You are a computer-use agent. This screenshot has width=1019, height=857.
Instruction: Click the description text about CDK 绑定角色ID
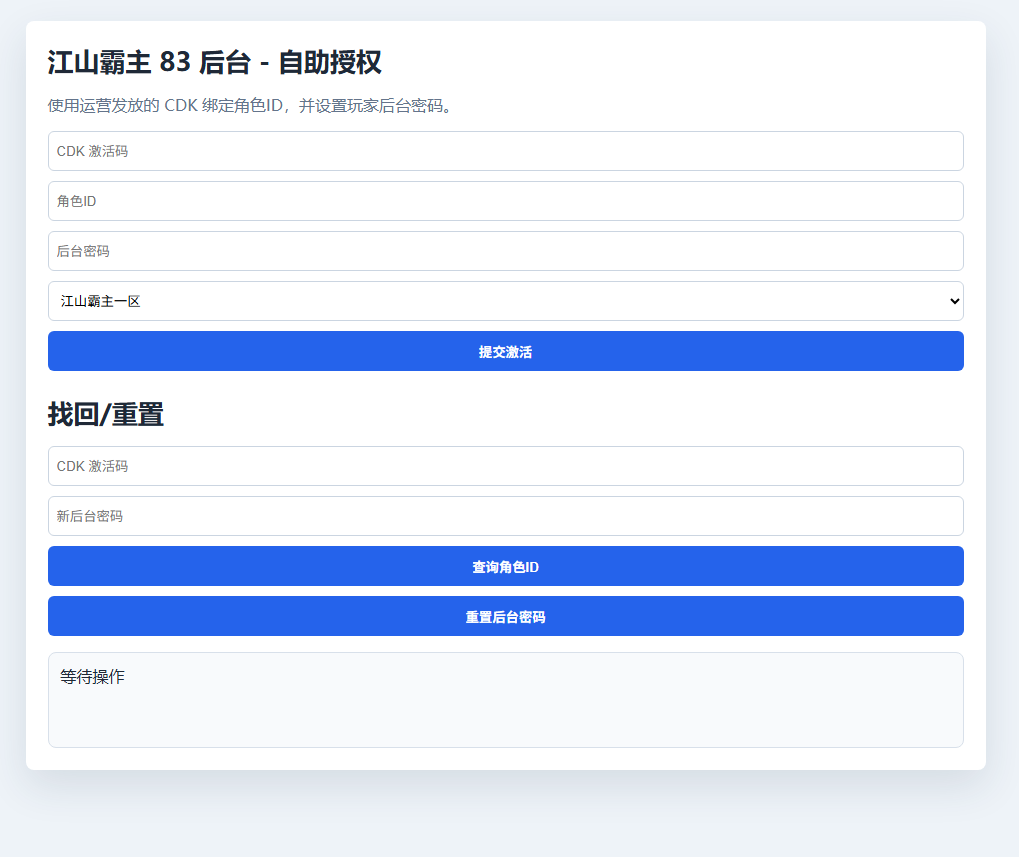(250, 105)
